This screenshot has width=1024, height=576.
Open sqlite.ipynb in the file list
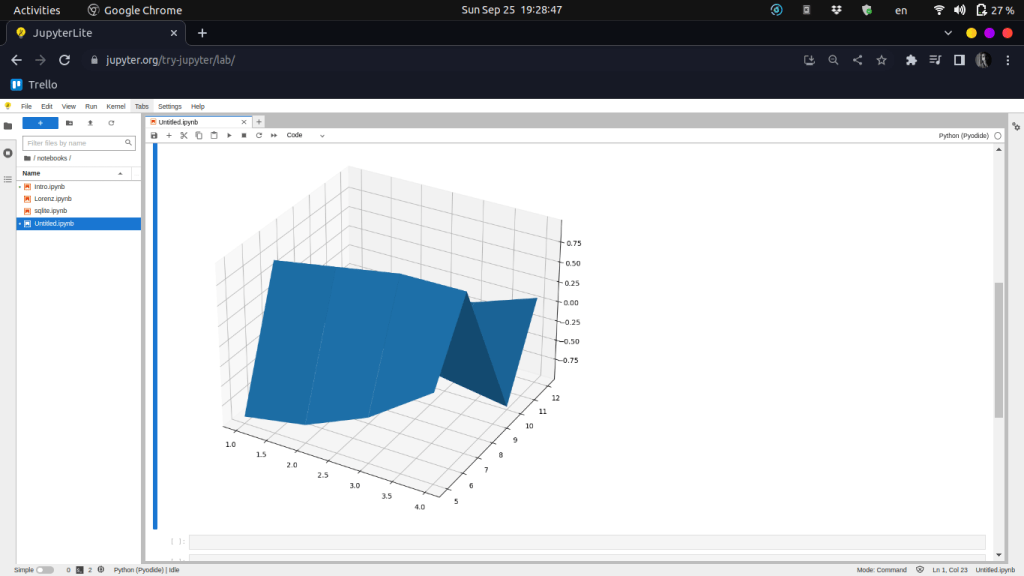78,211
